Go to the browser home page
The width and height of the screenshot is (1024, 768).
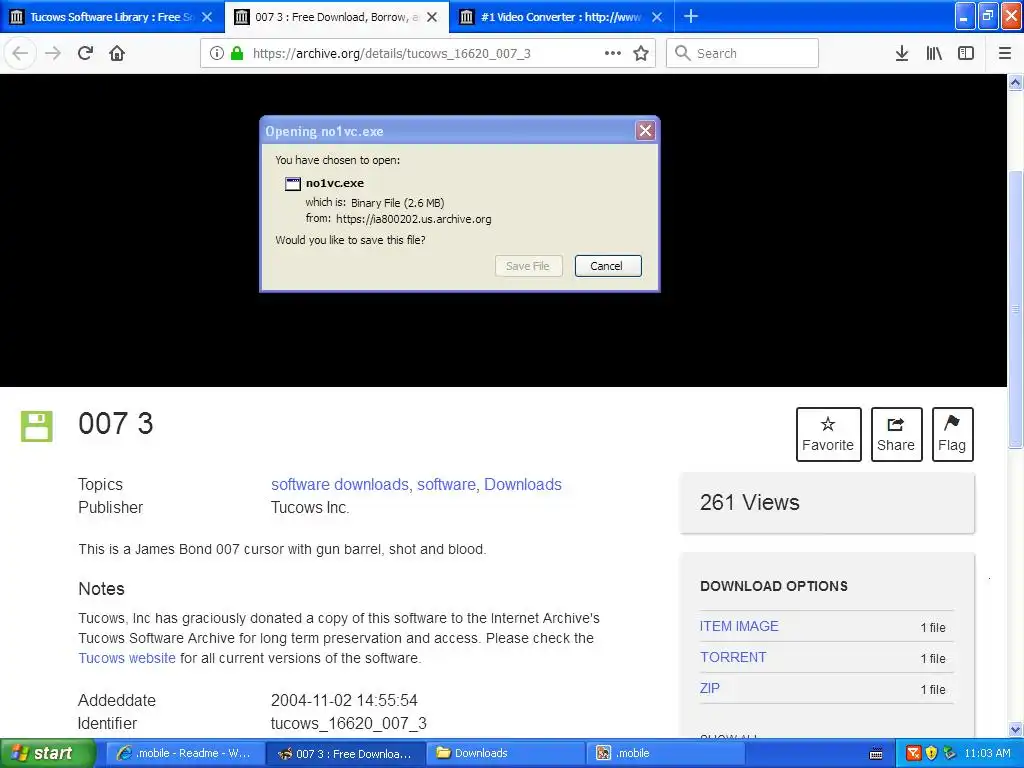point(117,53)
